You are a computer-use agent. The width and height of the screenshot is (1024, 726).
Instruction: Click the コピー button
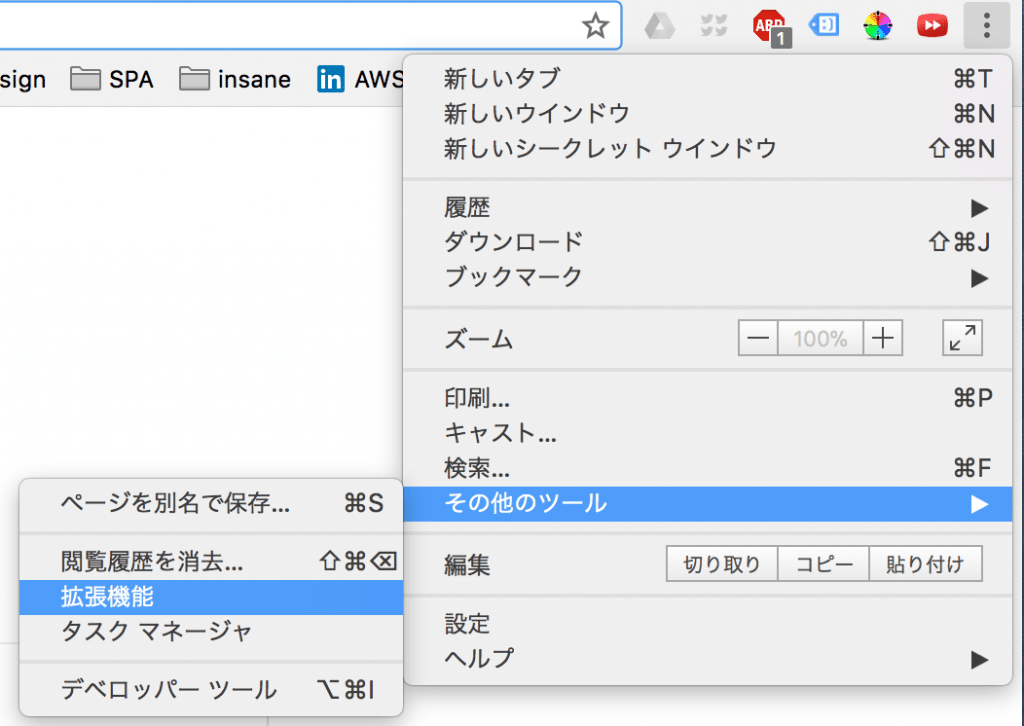point(824,564)
